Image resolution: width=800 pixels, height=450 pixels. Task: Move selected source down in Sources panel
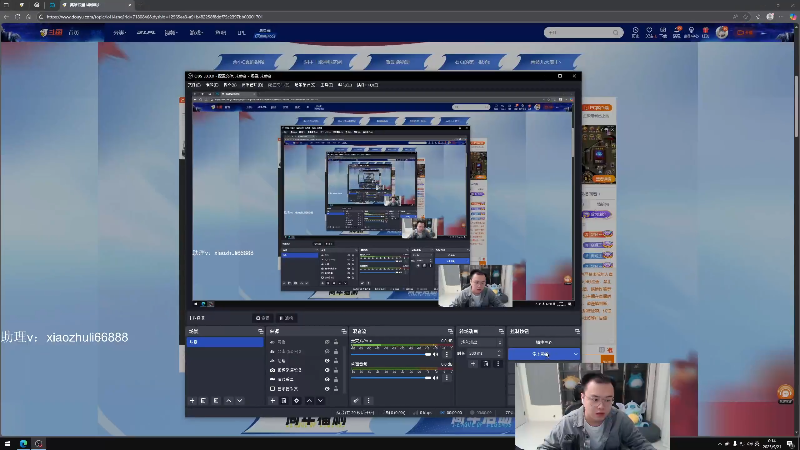tap(320, 401)
